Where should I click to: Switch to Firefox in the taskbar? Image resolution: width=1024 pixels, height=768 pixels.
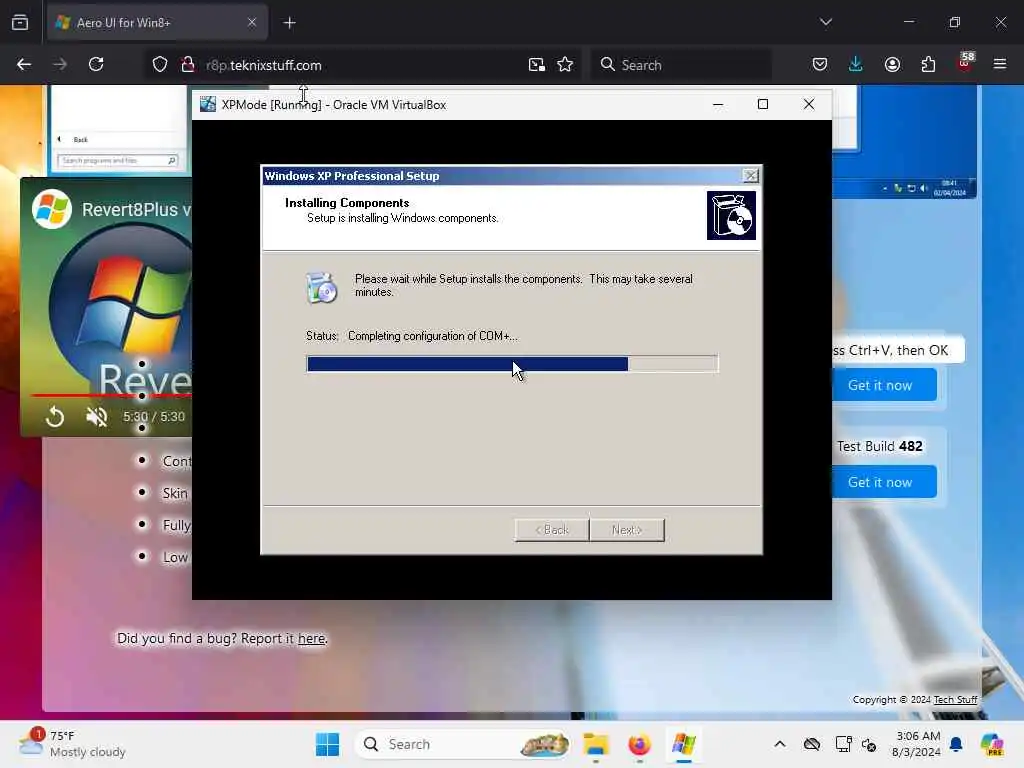[639, 744]
